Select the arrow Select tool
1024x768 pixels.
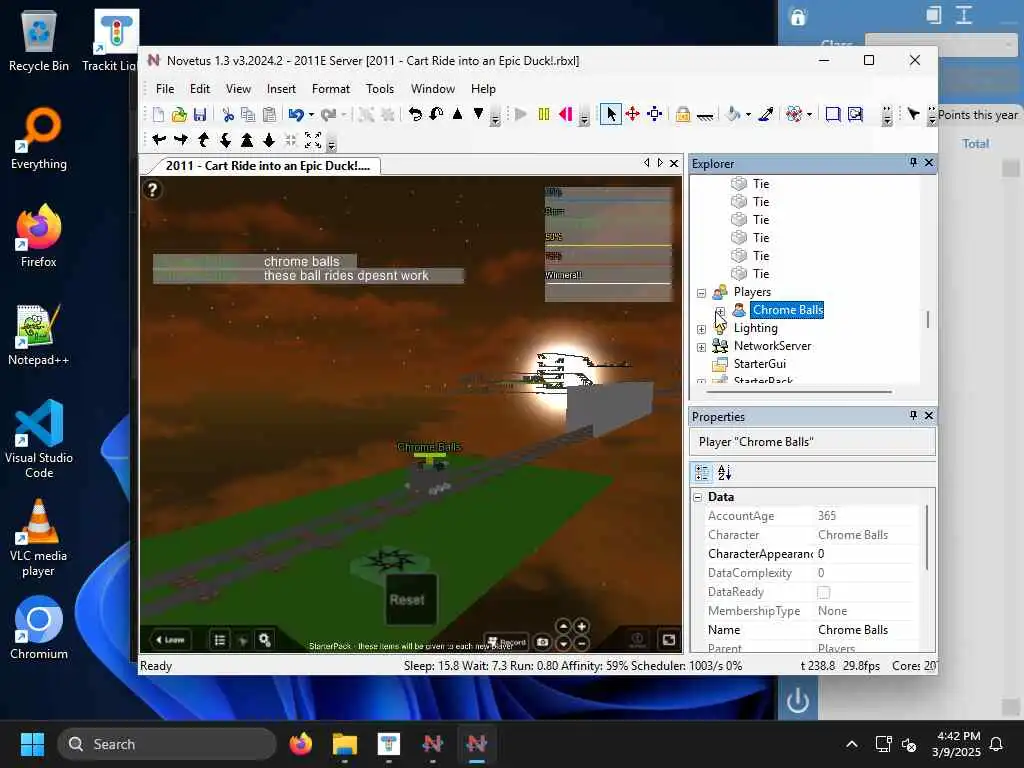pos(611,115)
